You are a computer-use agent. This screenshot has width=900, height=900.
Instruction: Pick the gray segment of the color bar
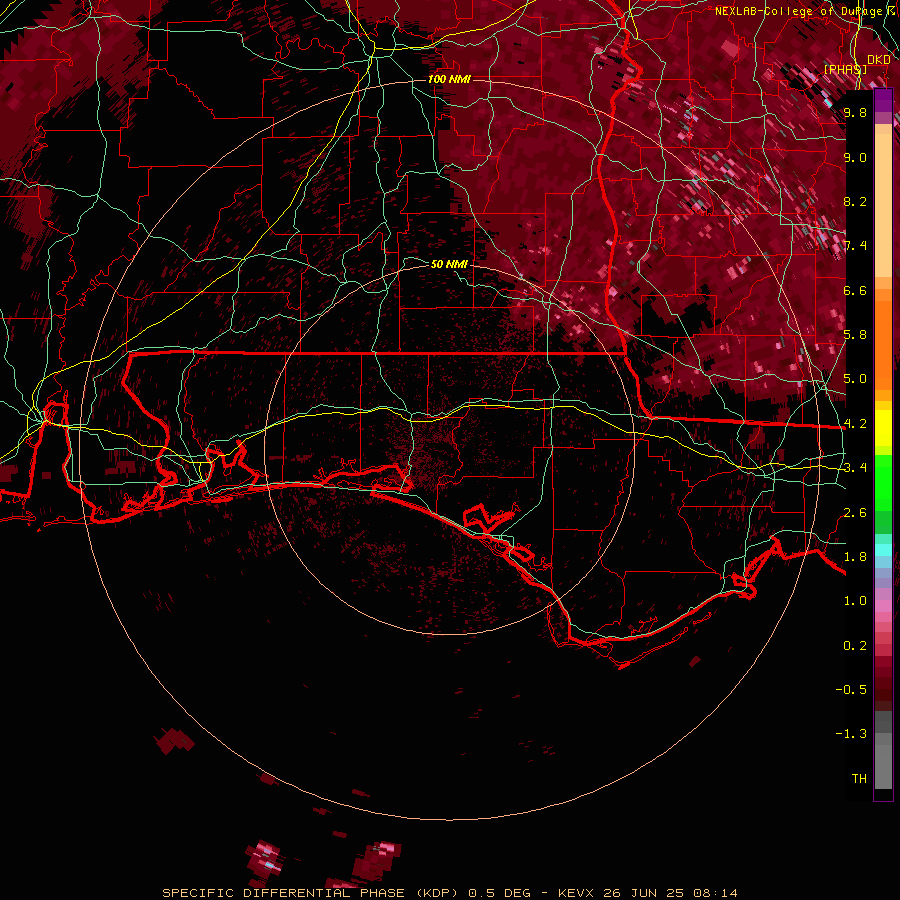click(883, 752)
